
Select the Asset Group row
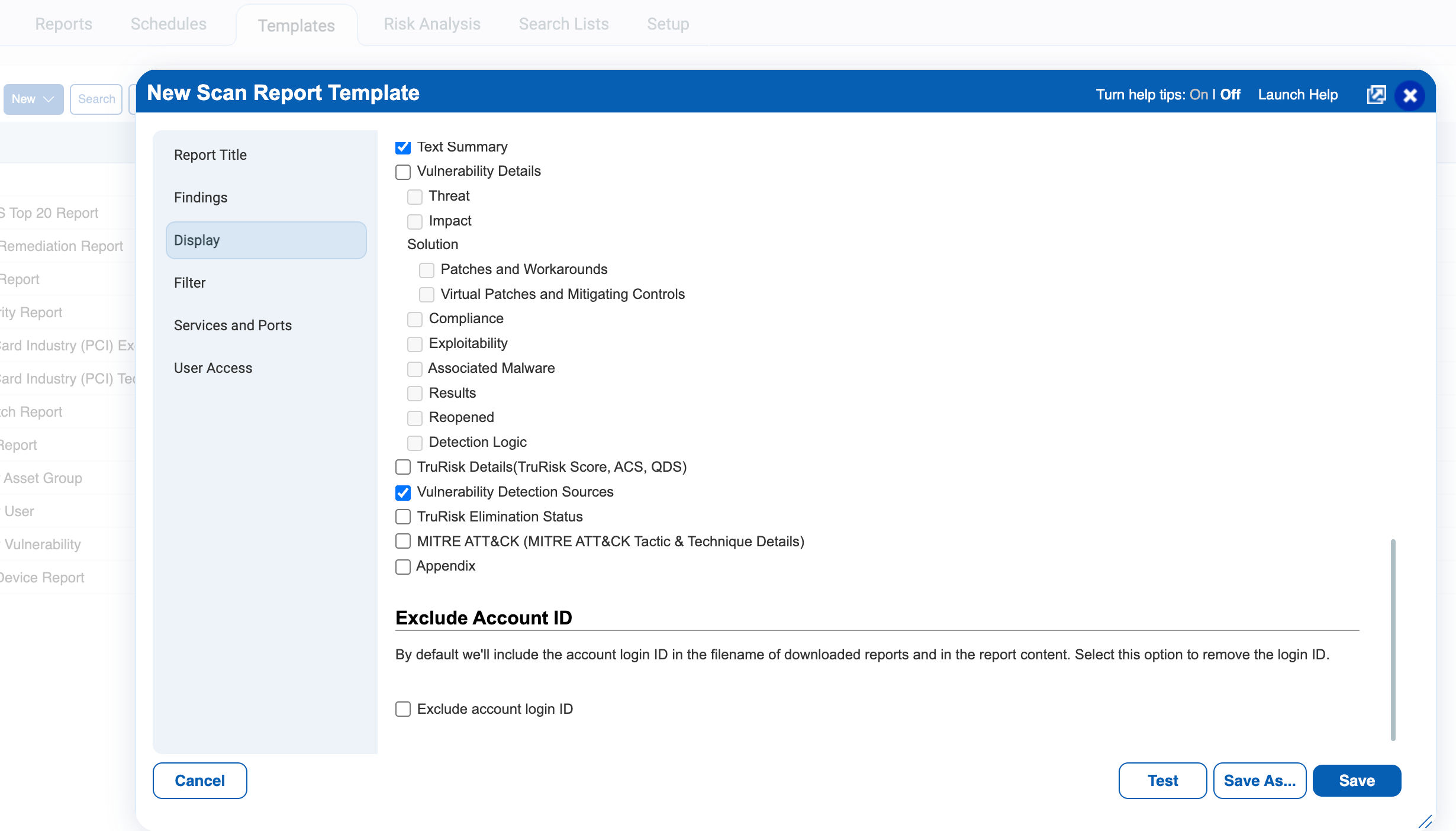pyautogui.click(x=68, y=478)
